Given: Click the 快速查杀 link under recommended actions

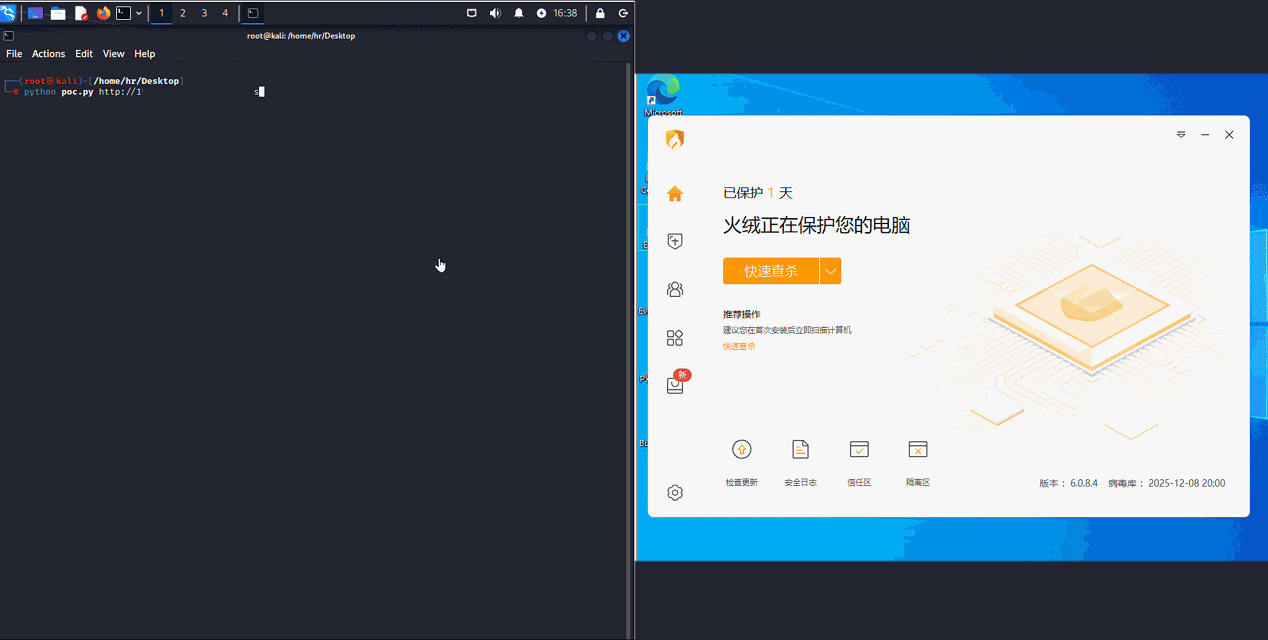Looking at the screenshot, I should [737, 345].
